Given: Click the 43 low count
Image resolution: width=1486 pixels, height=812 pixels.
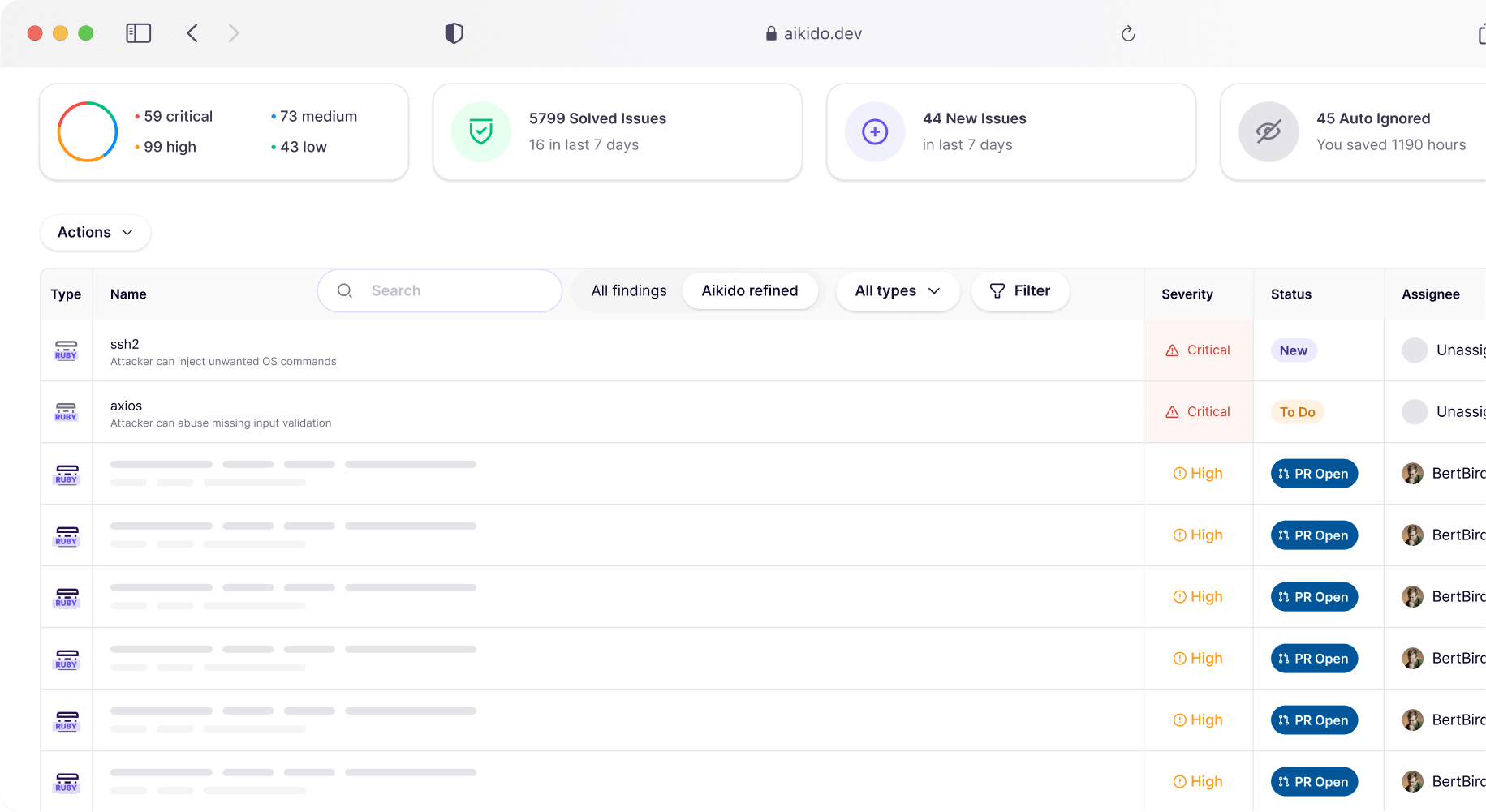Looking at the screenshot, I should pyautogui.click(x=303, y=147).
